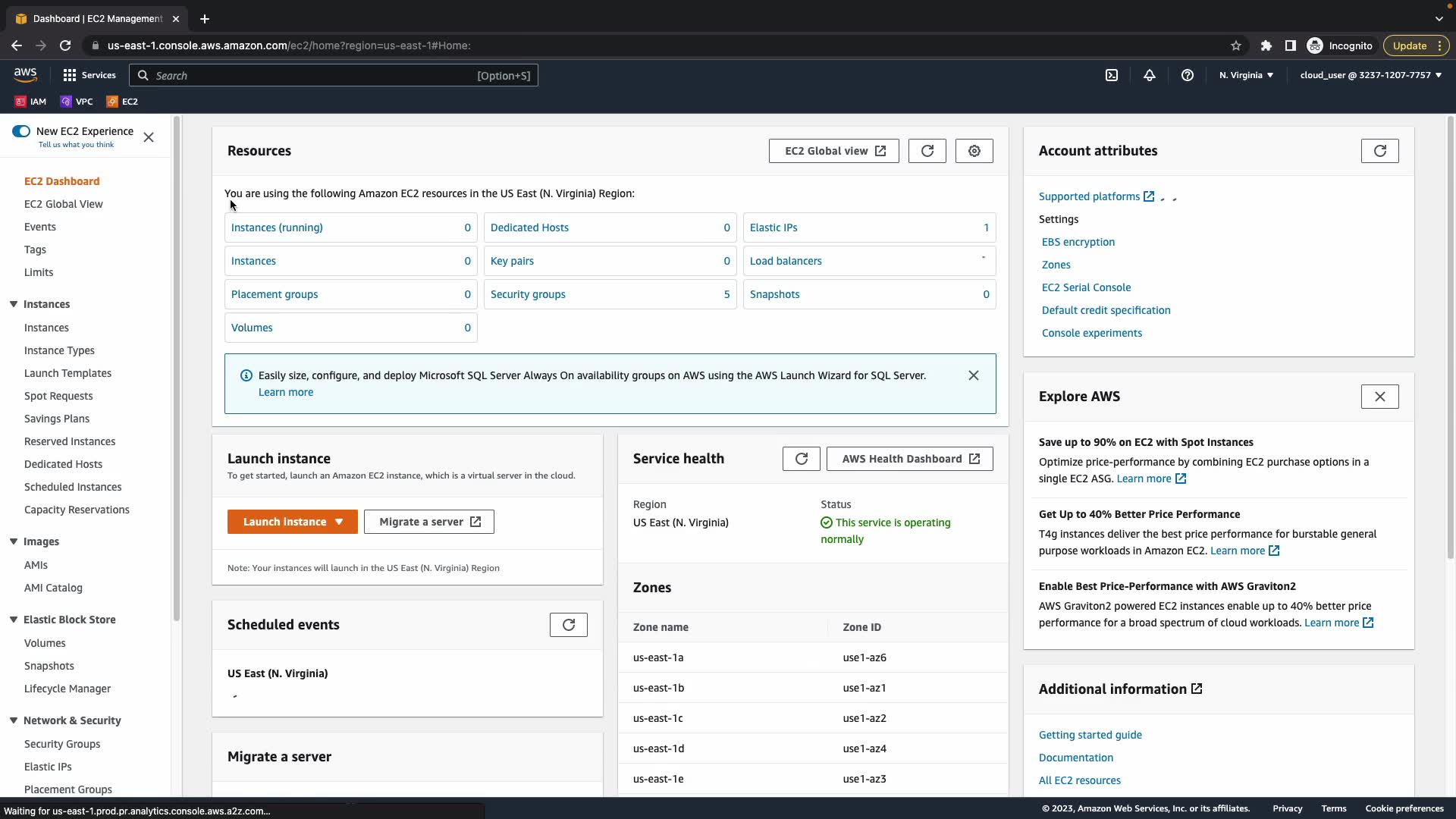Close the Explore AWS panel
The width and height of the screenshot is (1456, 819).
pos(1379,397)
